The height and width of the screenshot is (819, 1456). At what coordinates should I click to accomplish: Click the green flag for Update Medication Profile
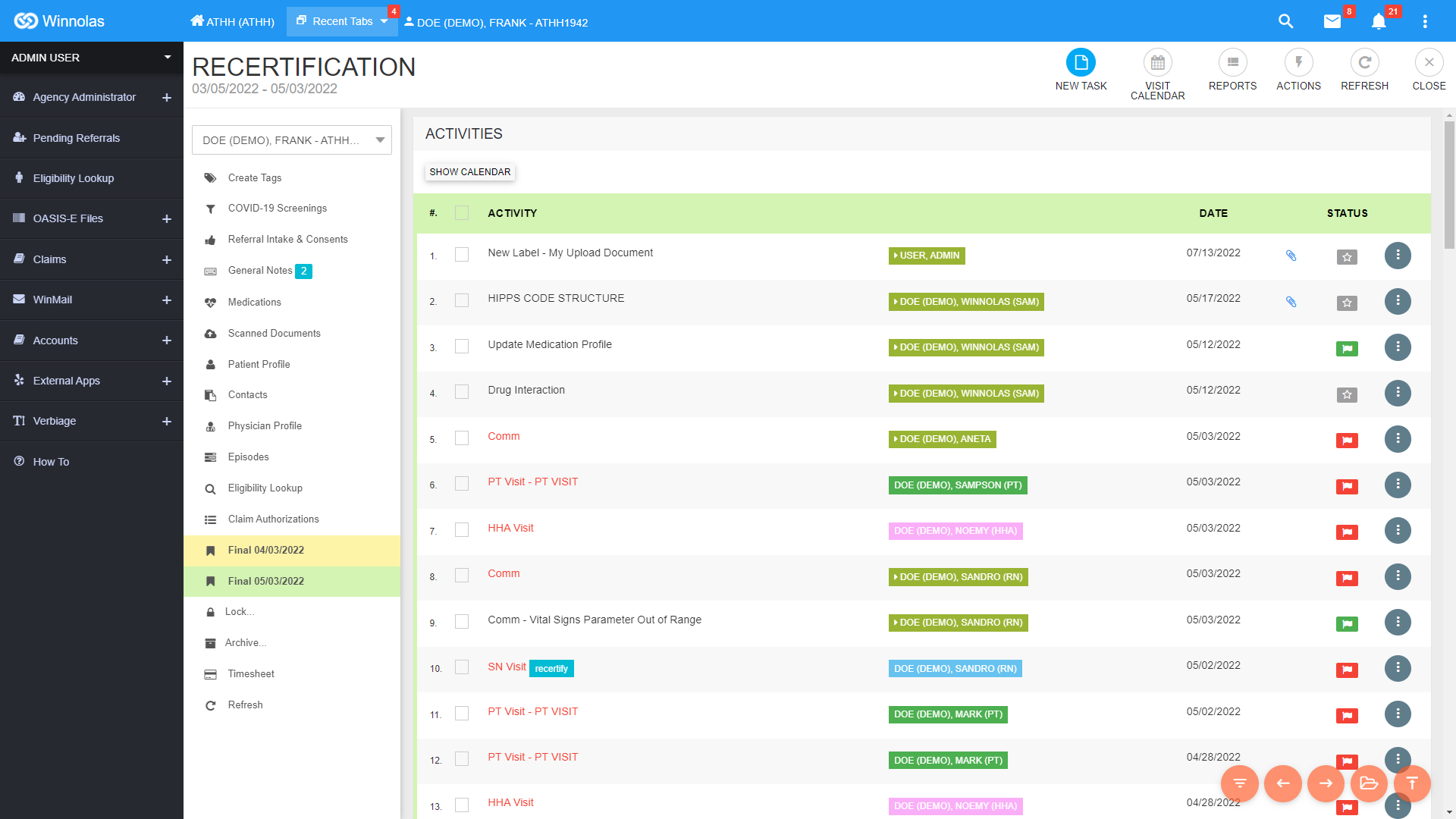pyautogui.click(x=1347, y=349)
